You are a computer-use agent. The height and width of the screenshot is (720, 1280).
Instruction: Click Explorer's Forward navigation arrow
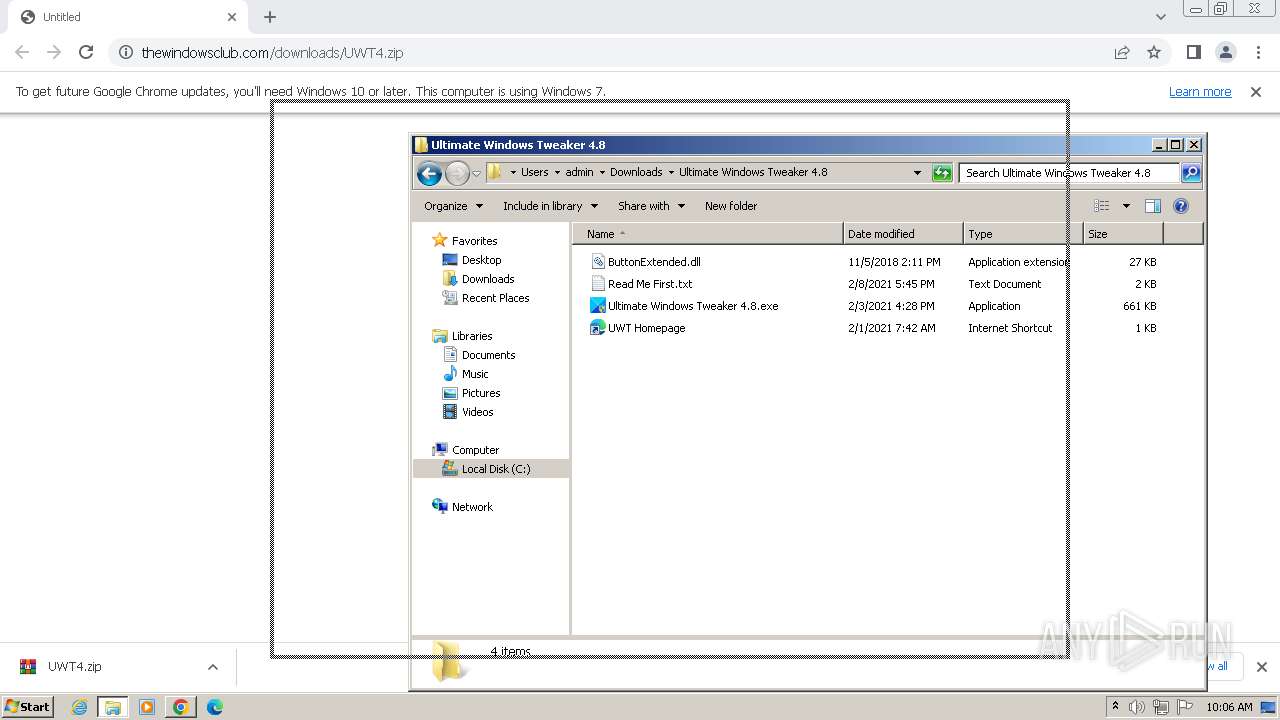(x=457, y=173)
